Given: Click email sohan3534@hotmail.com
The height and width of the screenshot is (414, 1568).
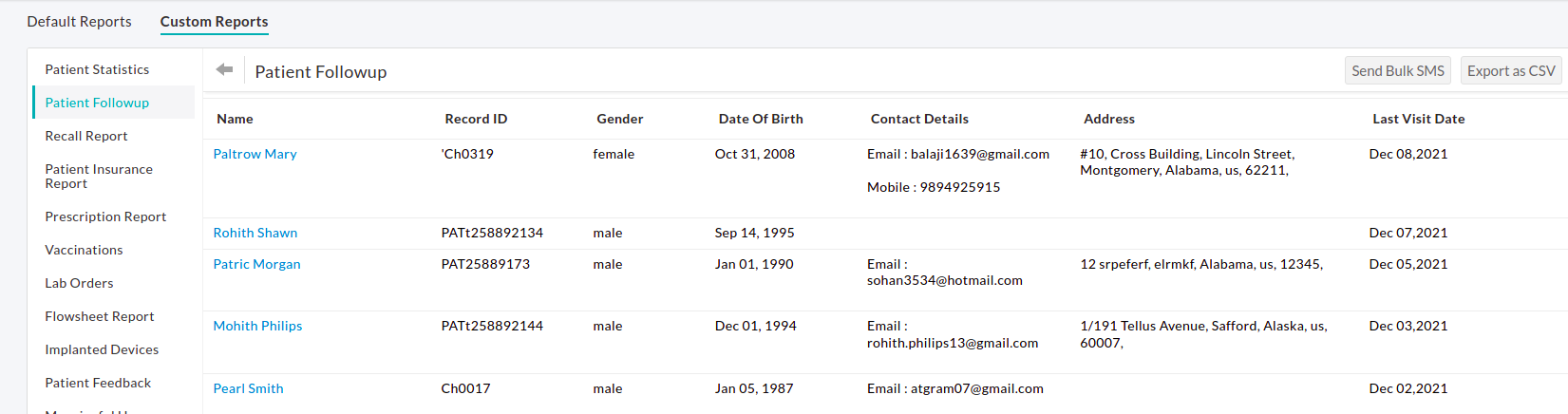Looking at the screenshot, I should pos(945,280).
